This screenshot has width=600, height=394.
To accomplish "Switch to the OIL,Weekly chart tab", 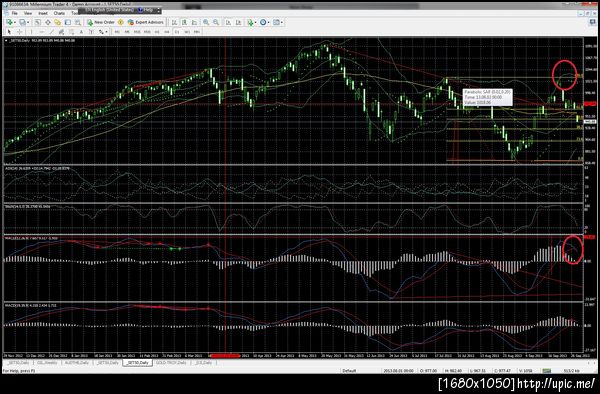I will click(x=47, y=362).
